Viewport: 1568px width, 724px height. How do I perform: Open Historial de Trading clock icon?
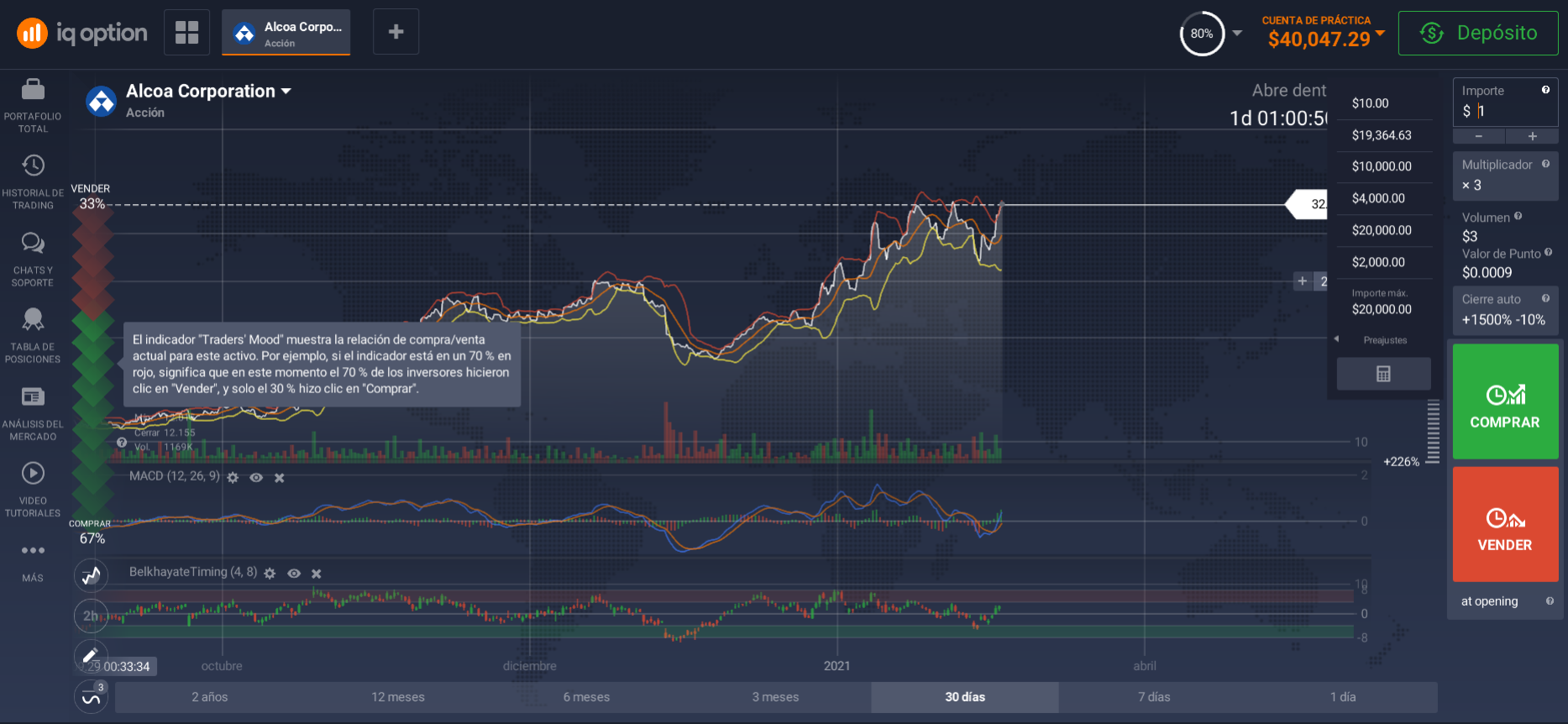(33, 165)
